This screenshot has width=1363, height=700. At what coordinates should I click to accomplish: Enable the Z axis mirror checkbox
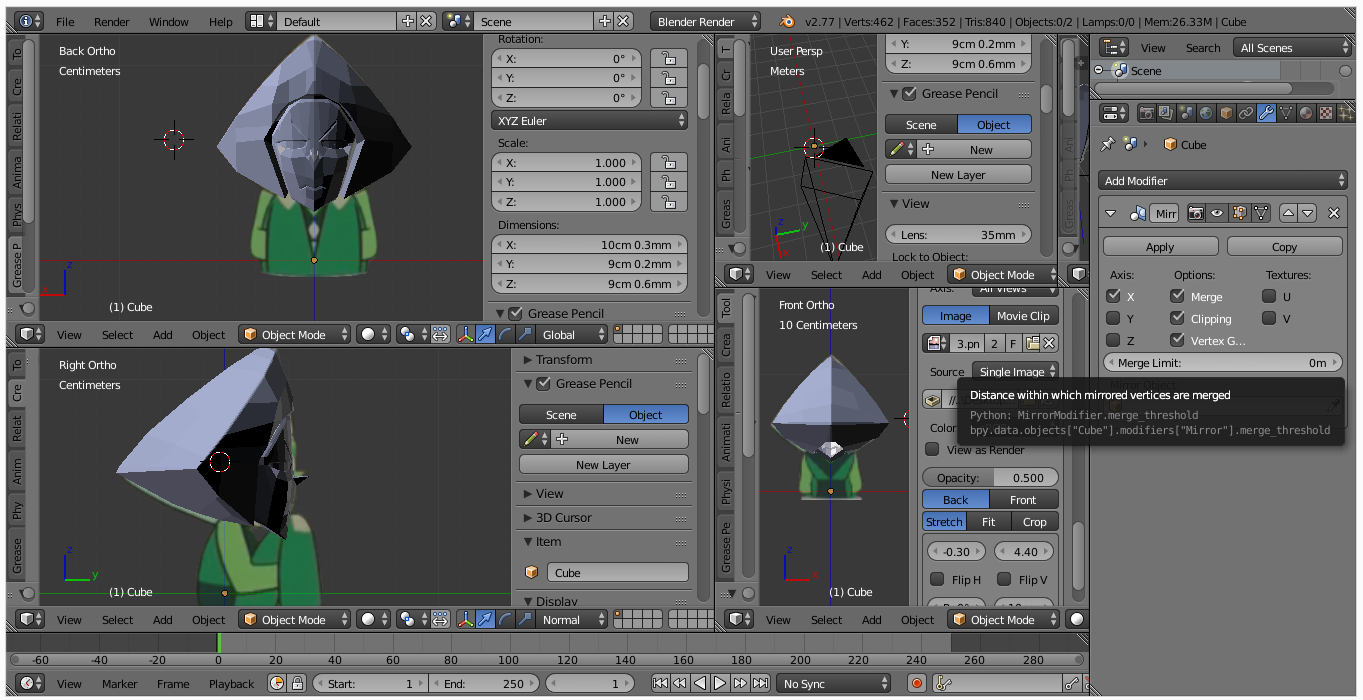(x=1114, y=340)
